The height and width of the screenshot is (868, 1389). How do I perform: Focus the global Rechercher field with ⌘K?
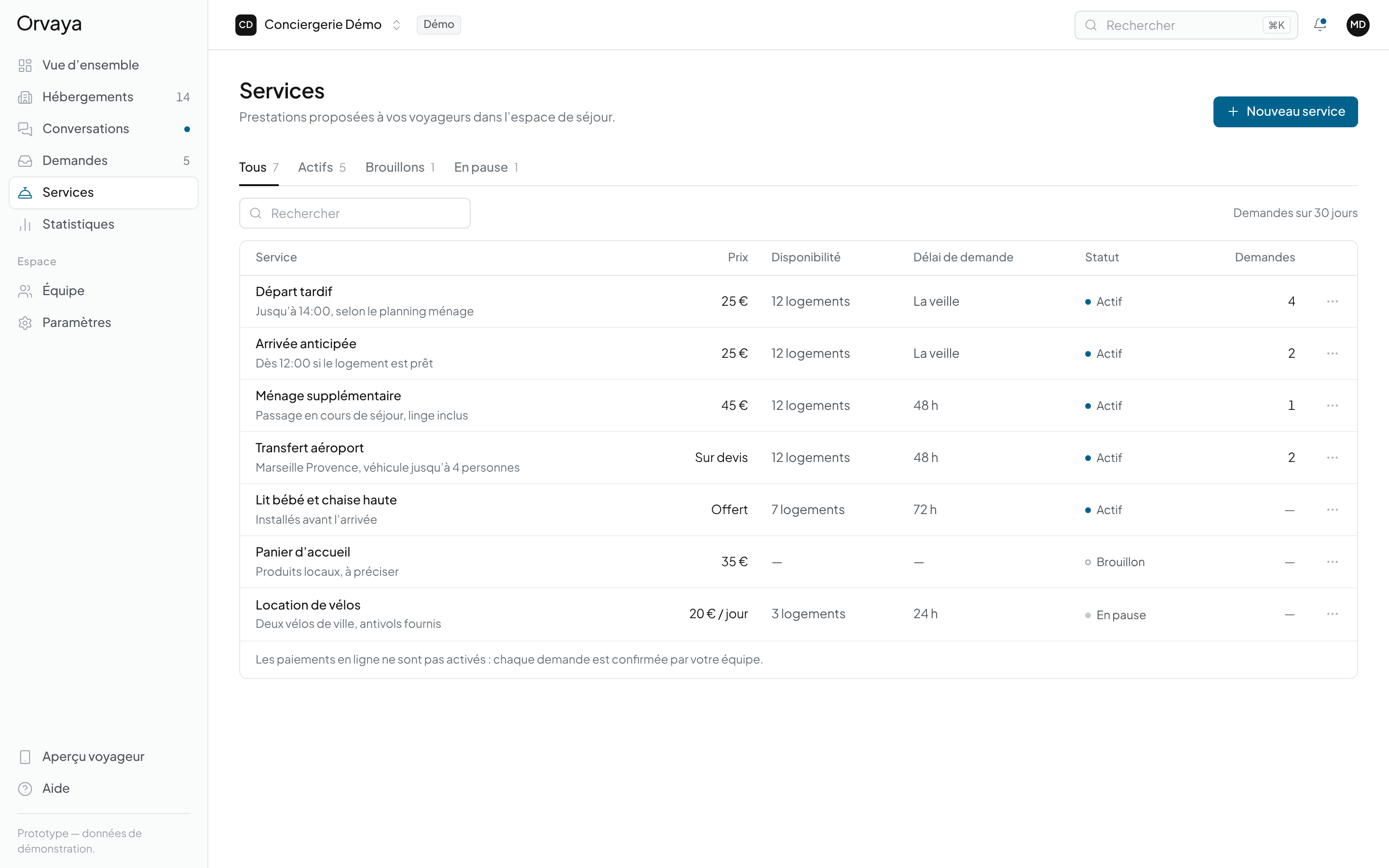(1186, 25)
